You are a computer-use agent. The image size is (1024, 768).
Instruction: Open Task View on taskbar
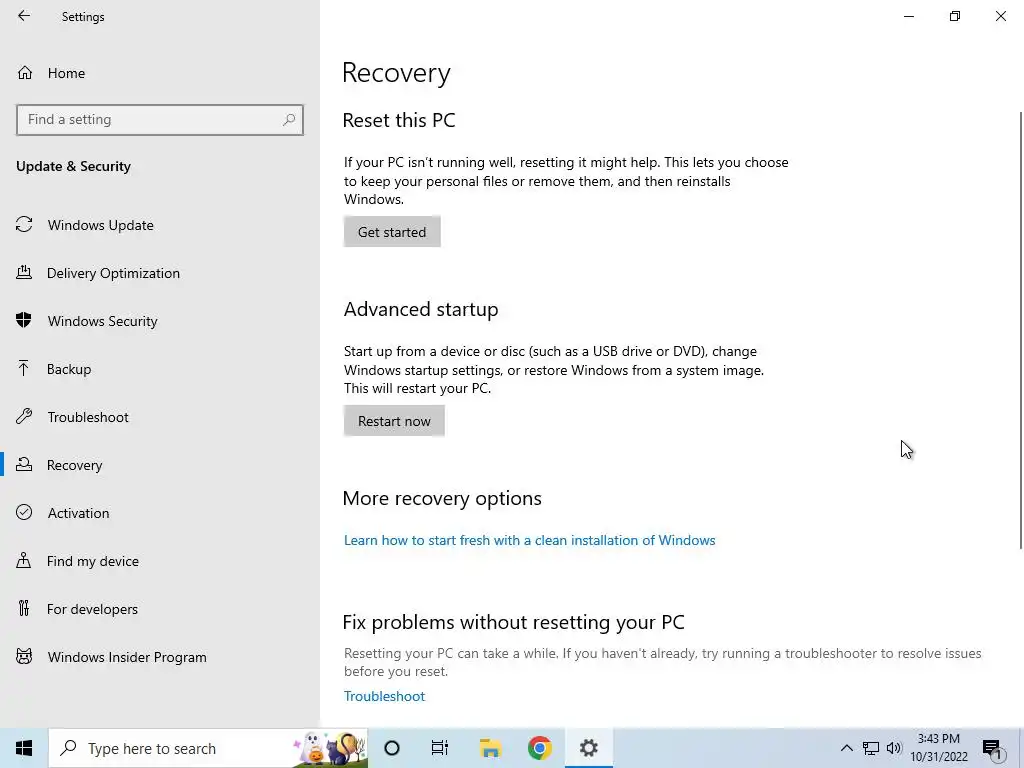(440, 748)
